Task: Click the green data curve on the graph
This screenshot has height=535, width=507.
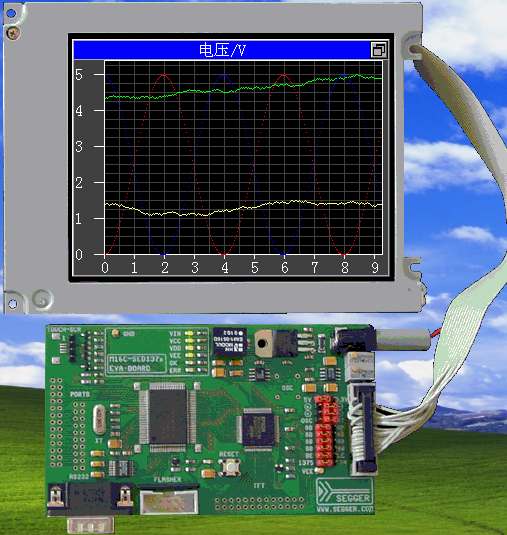Action: [243, 88]
